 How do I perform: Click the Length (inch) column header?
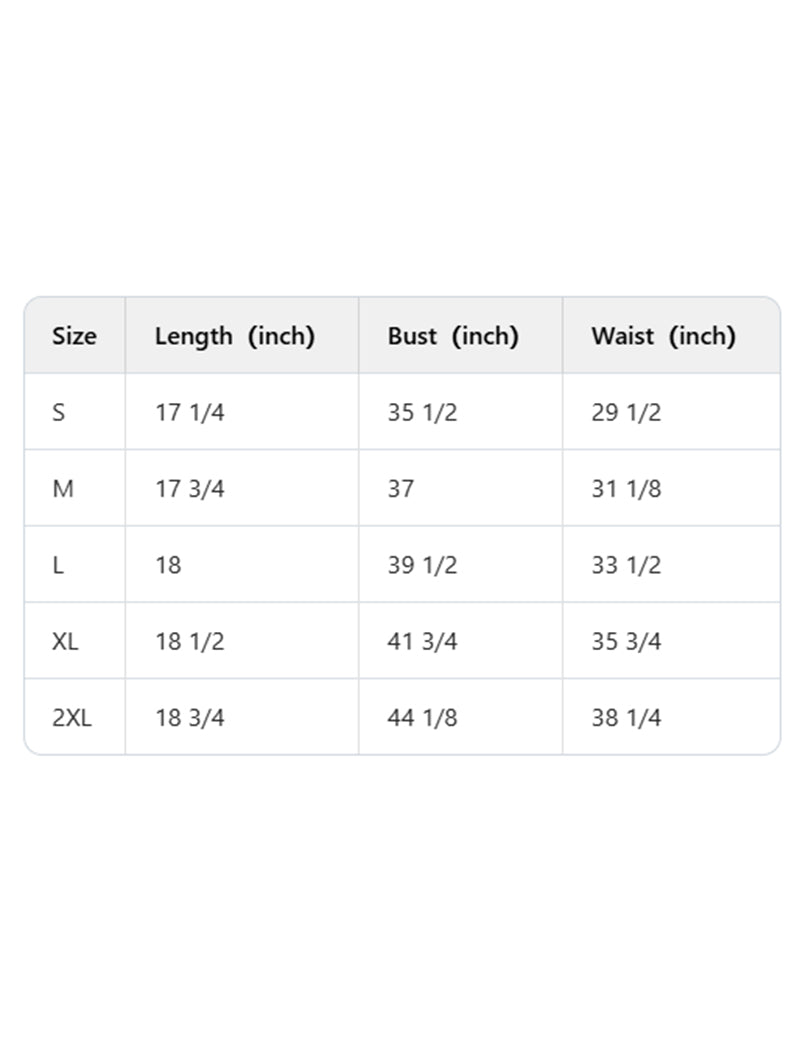tap(235, 336)
